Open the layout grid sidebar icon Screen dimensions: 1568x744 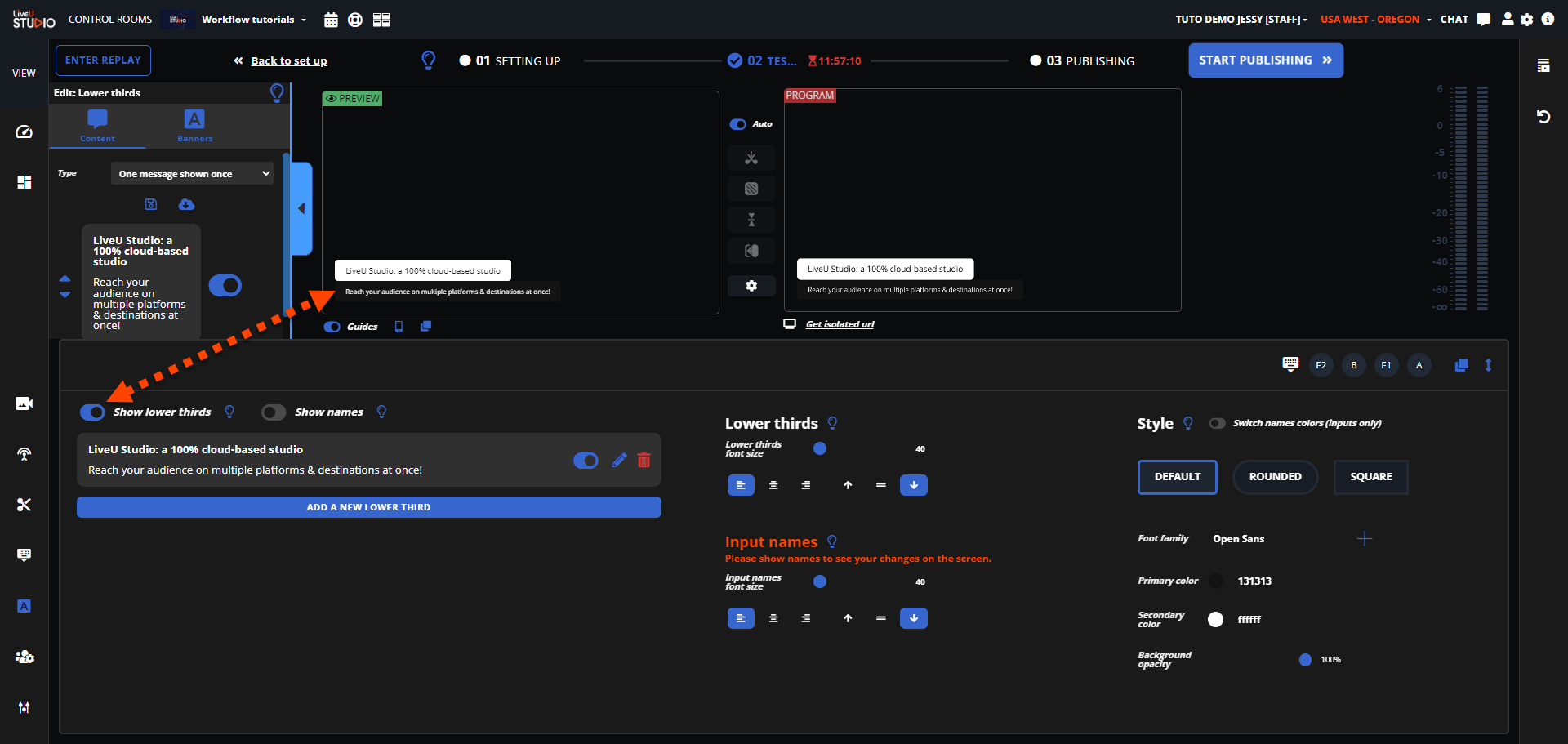(24, 182)
